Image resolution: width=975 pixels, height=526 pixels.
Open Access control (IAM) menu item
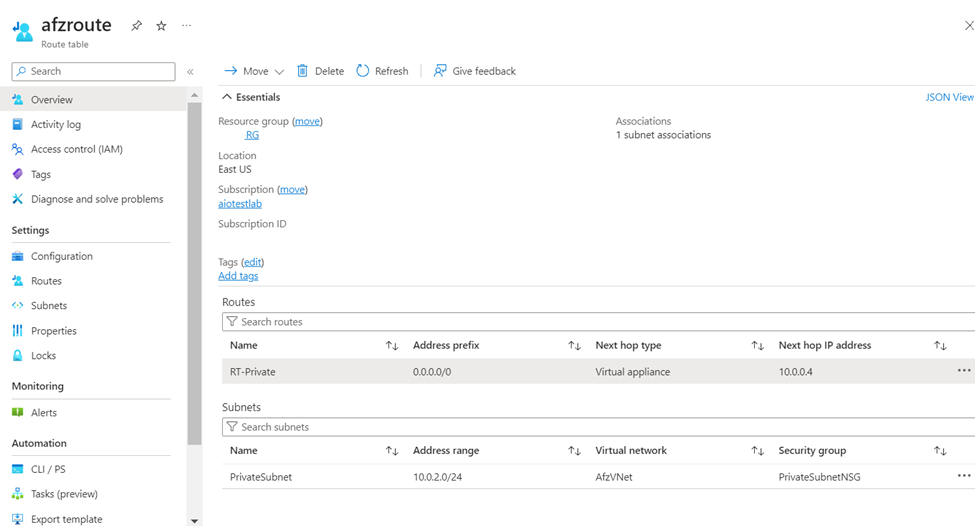76,149
